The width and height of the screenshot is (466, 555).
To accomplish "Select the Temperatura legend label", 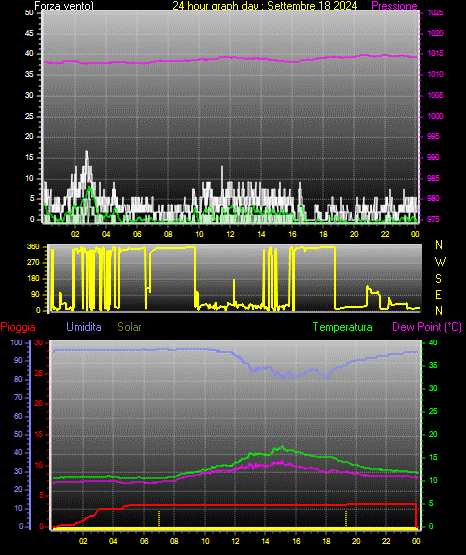I will [342, 327].
